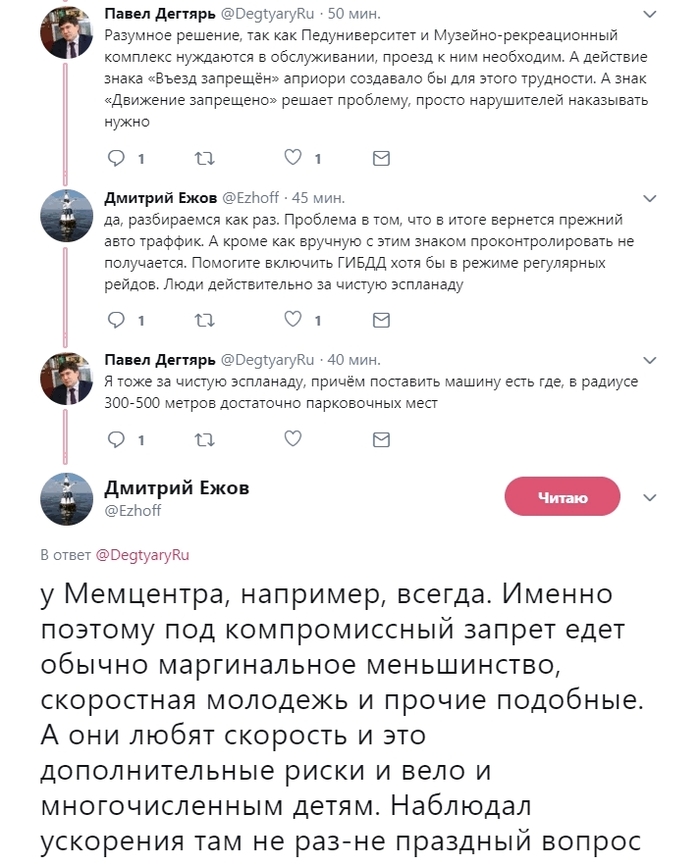Reply to Павел Дегтярь's 50 min. tweet

[116, 158]
